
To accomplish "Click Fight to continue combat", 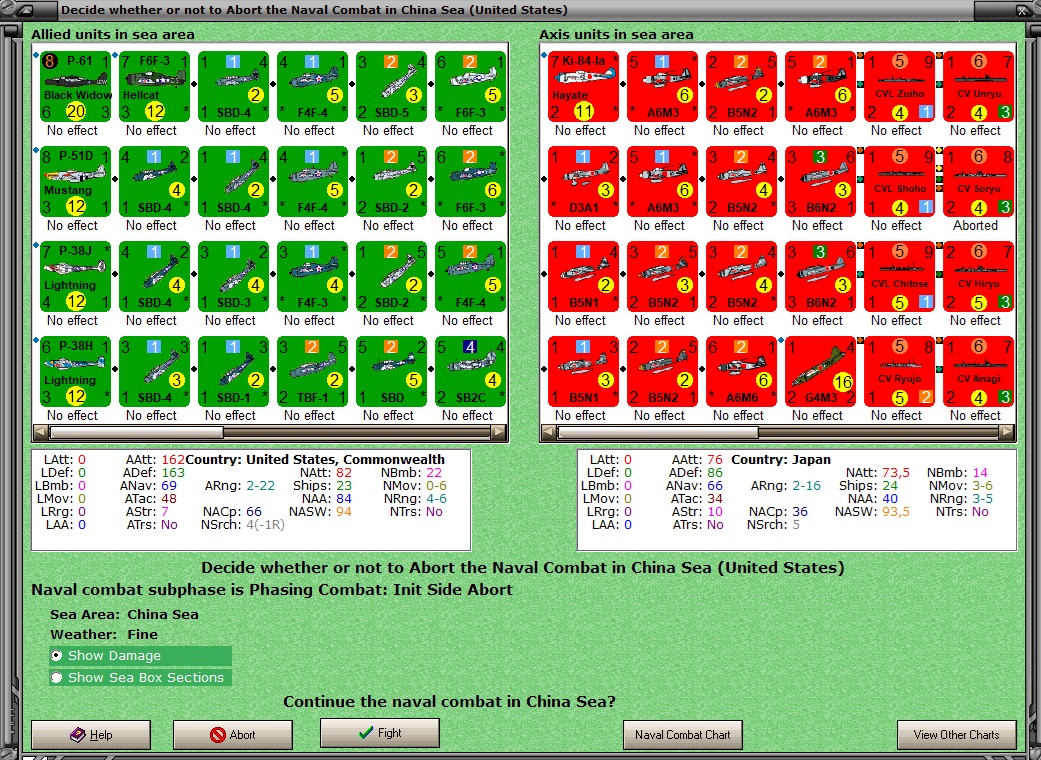I will click(x=380, y=733).
